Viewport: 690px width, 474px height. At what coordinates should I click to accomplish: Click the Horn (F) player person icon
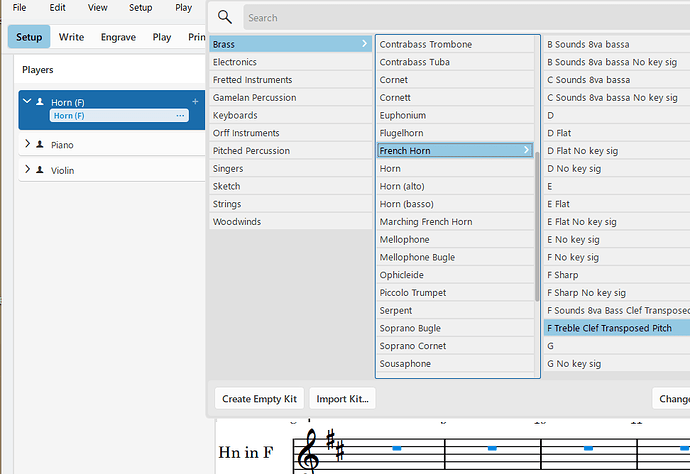pos(40,102)
